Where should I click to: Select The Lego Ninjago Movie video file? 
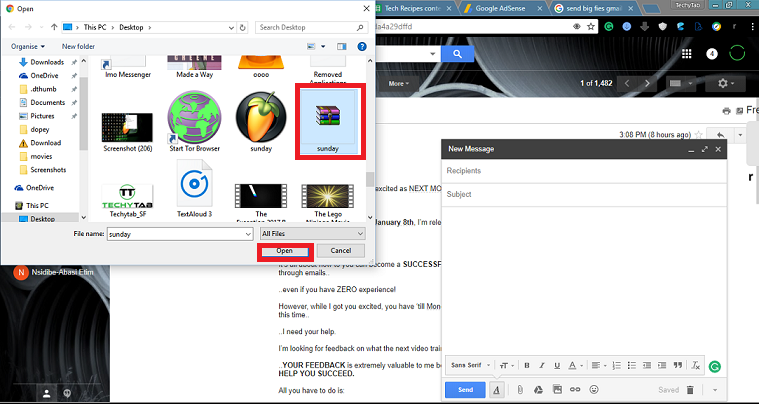328,202
